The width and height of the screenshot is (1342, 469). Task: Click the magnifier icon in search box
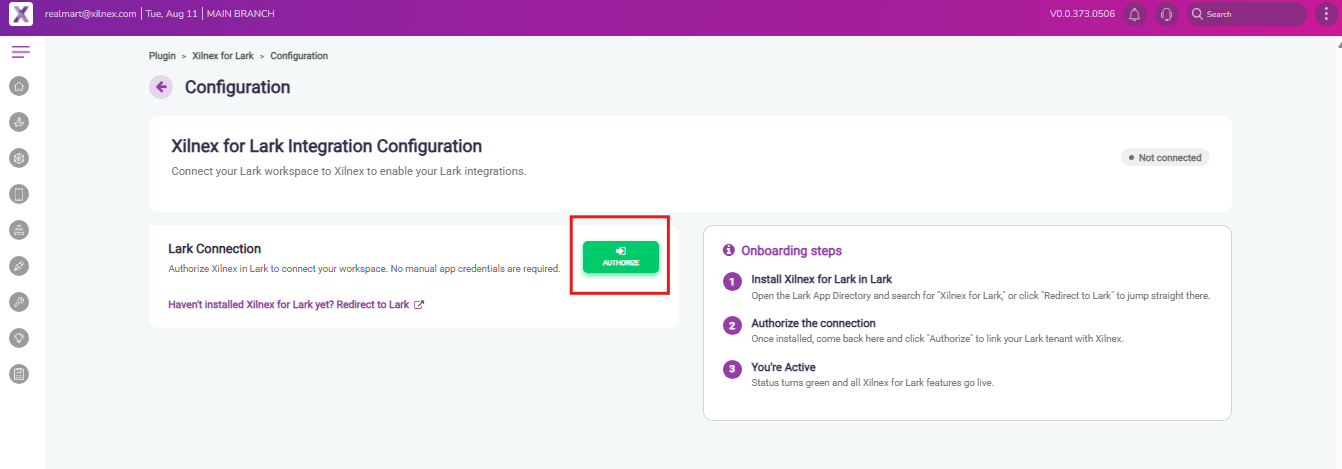coord(1197,14)
